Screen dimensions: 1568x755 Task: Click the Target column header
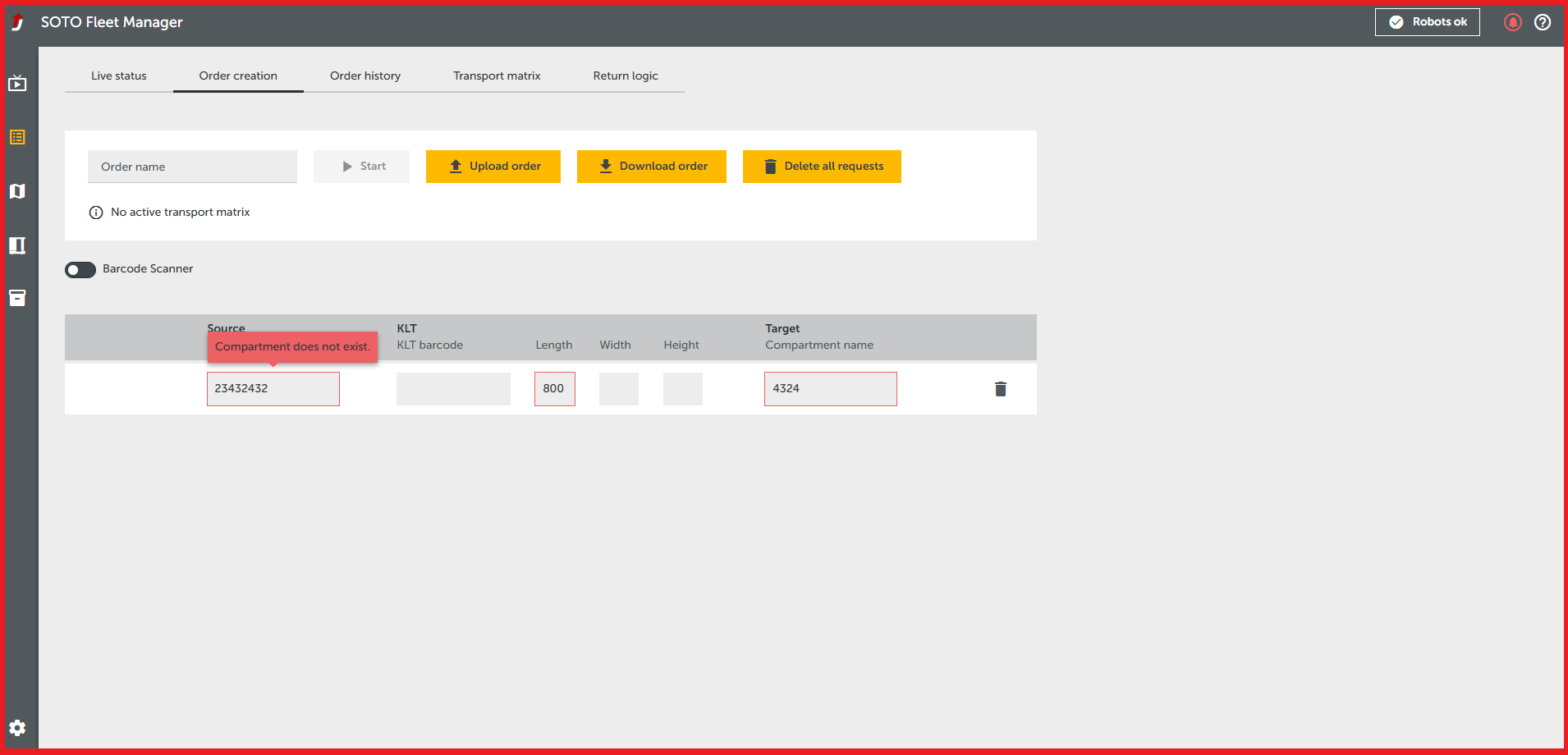pyautogui.click(x=782, y=328)
